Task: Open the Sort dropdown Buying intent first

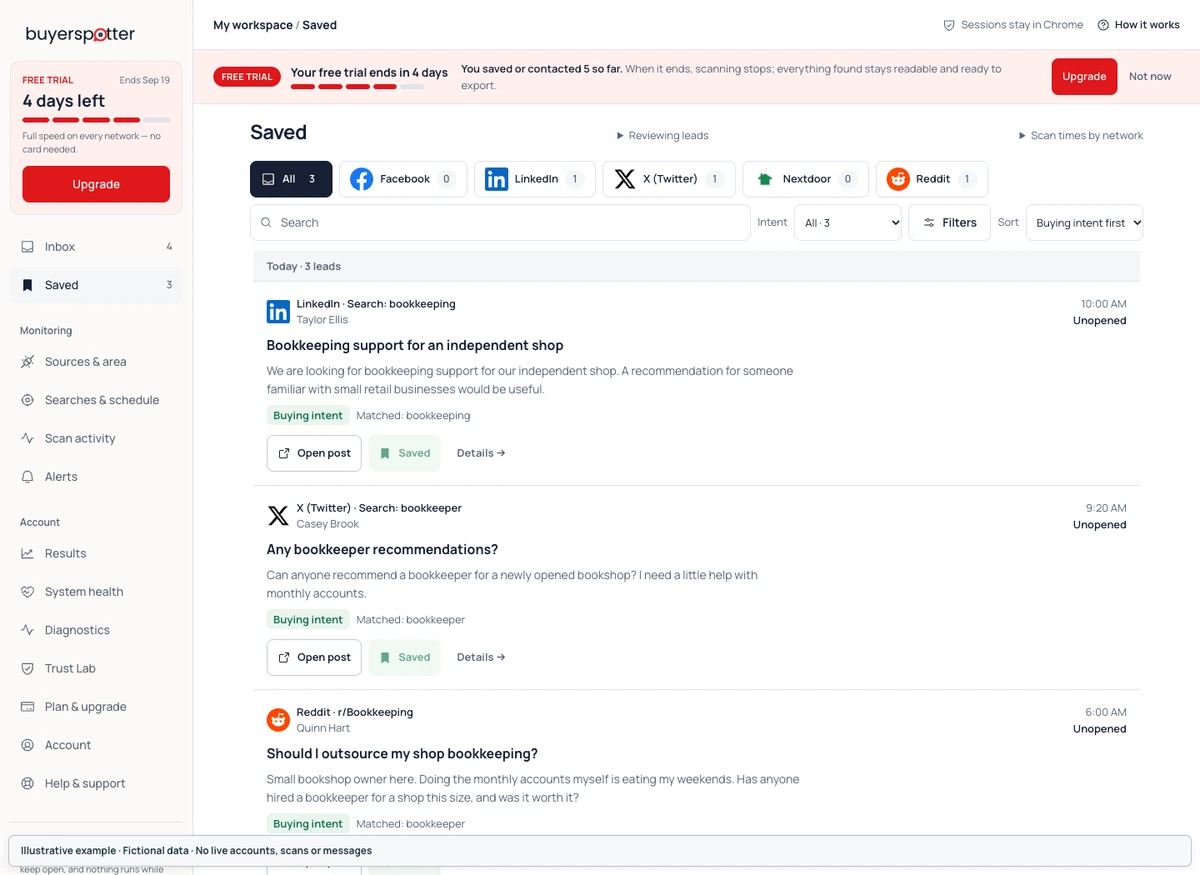Action: pyautogui.click(x=1084, y=223)
